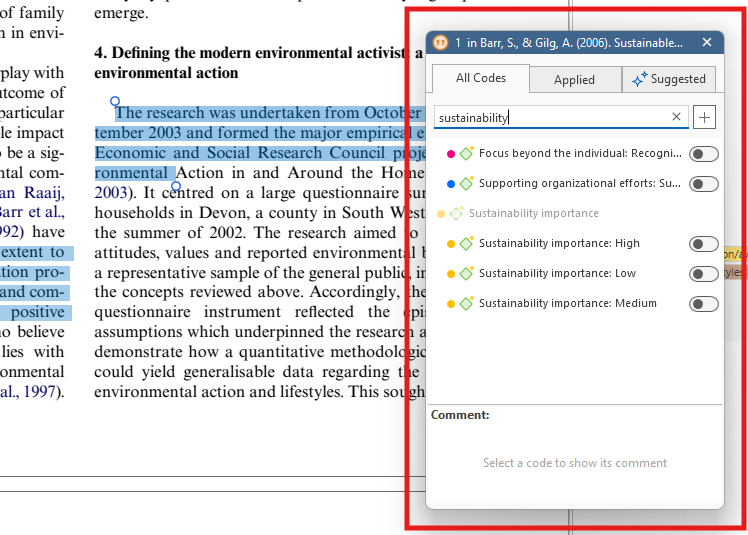Click heading '4. Defining the modern environmental activist'
The image size is (748, 535).
pyautogui.click(x=251, y=52)
